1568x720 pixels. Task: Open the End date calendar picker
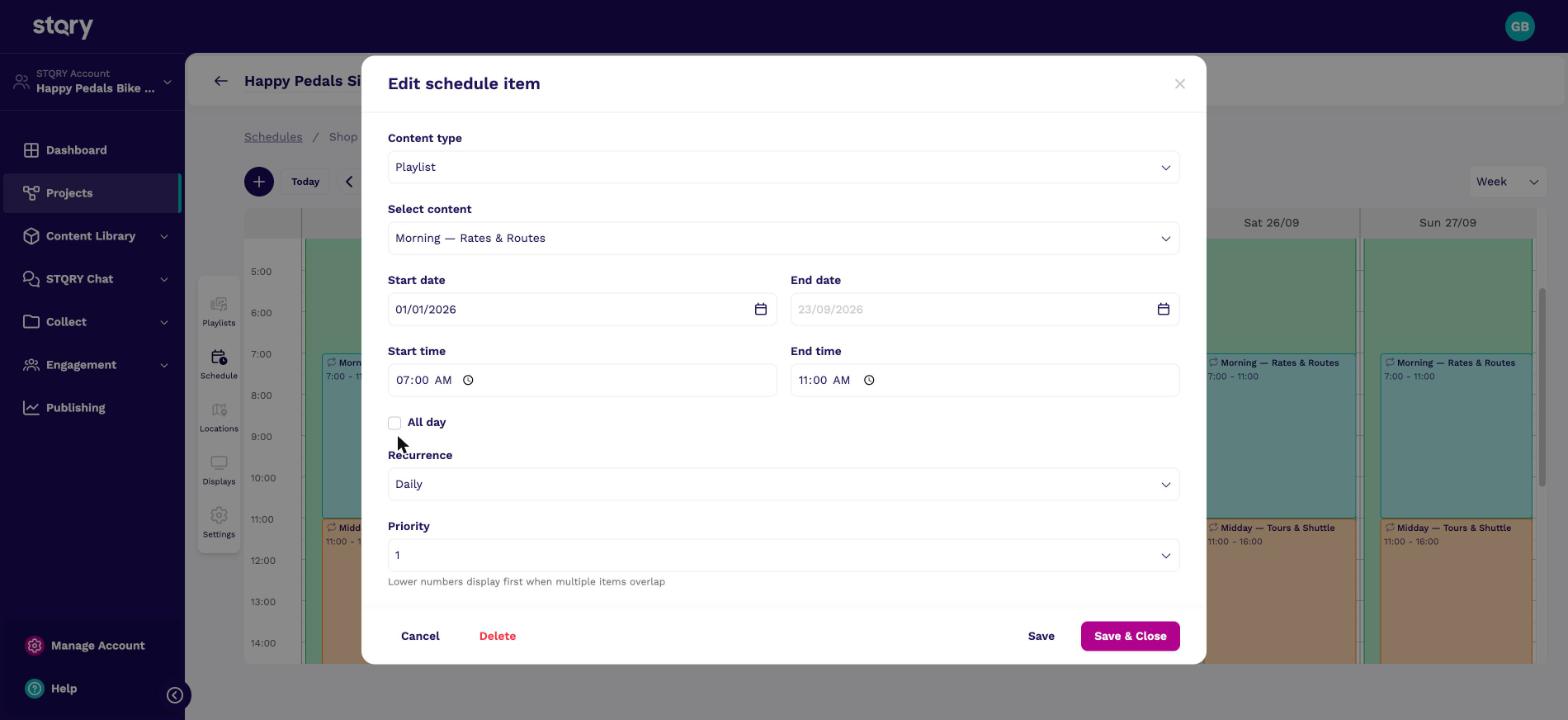1163,310
